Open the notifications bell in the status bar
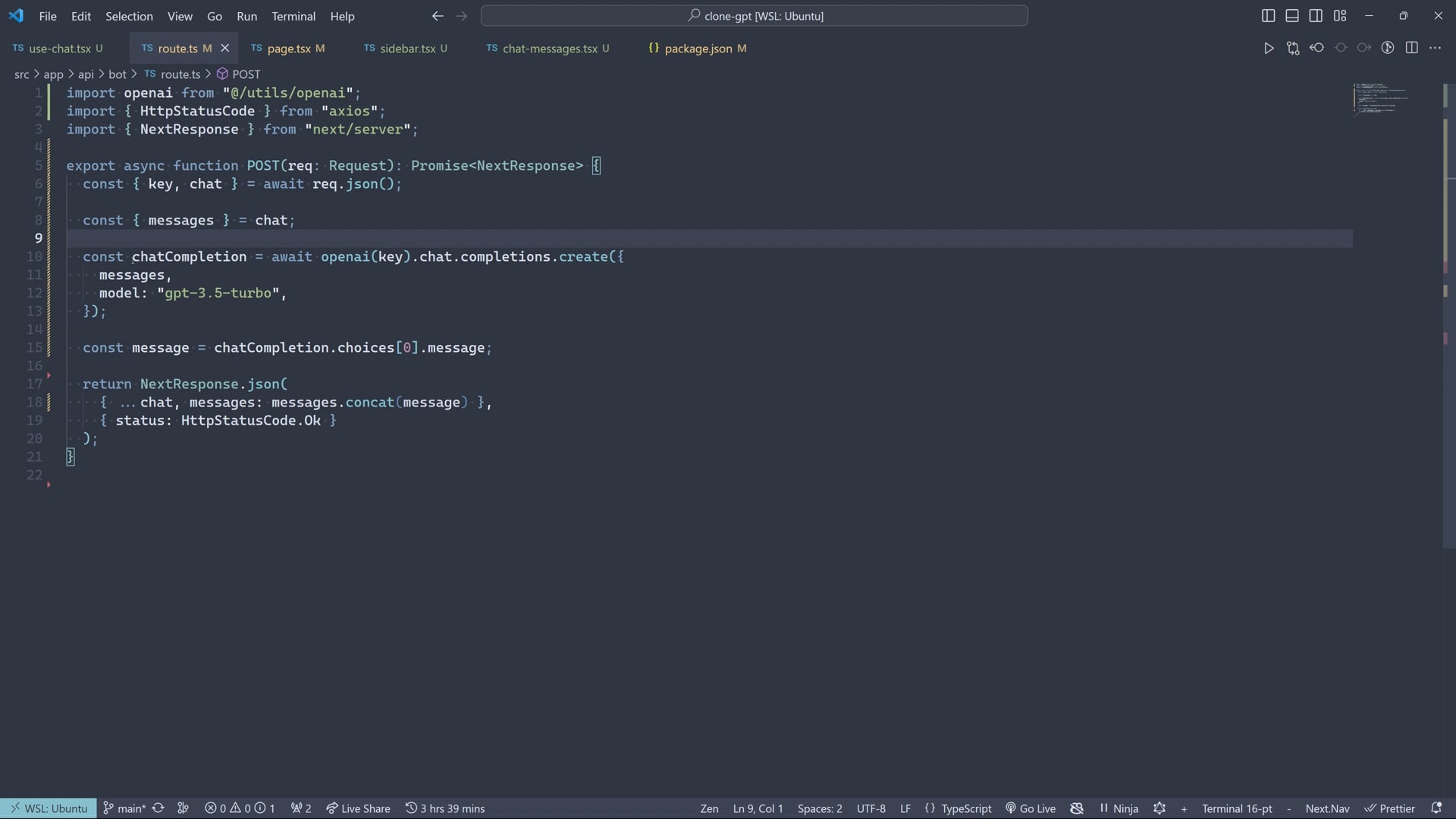 point(1436,808)
